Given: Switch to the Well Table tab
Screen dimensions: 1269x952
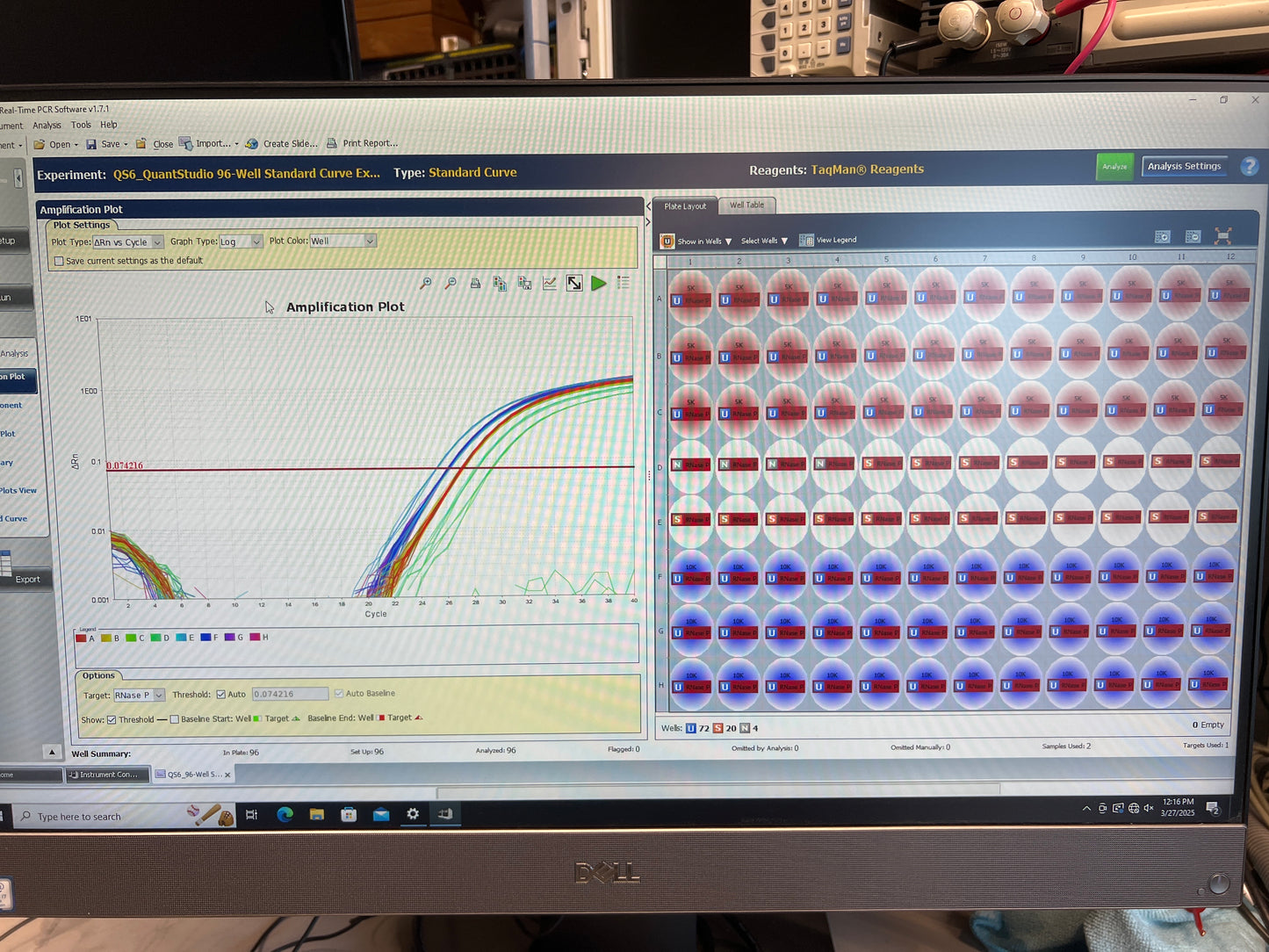Looking at the screenshot, I should [746, 206].
